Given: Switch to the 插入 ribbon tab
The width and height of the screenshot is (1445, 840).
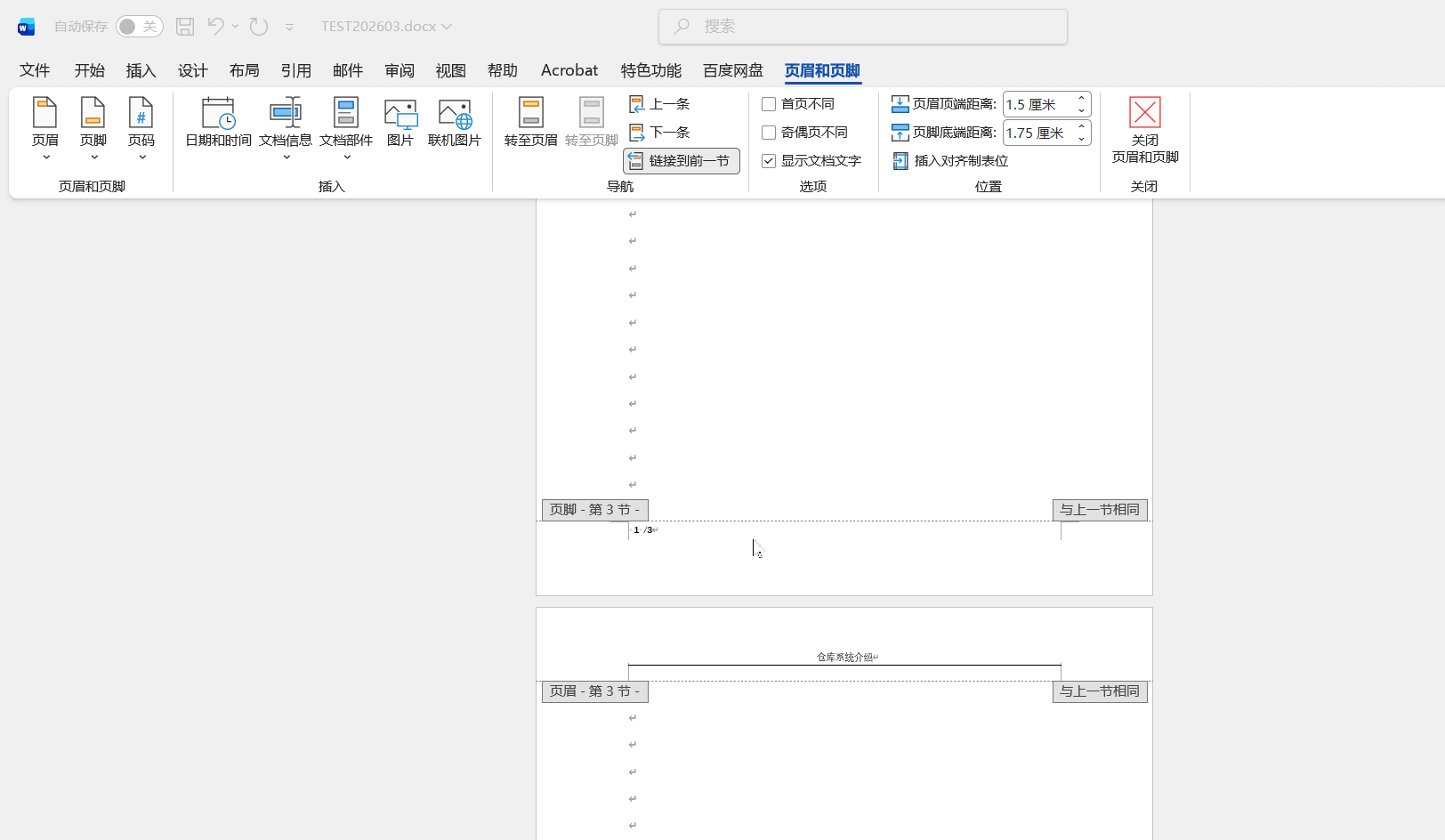Looking at the screenshot, I should 141,70.
